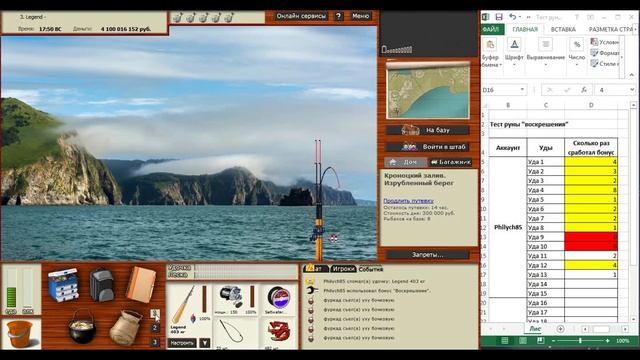
Task: Add a new sheet in Excel
Action: tap(560, 329)
